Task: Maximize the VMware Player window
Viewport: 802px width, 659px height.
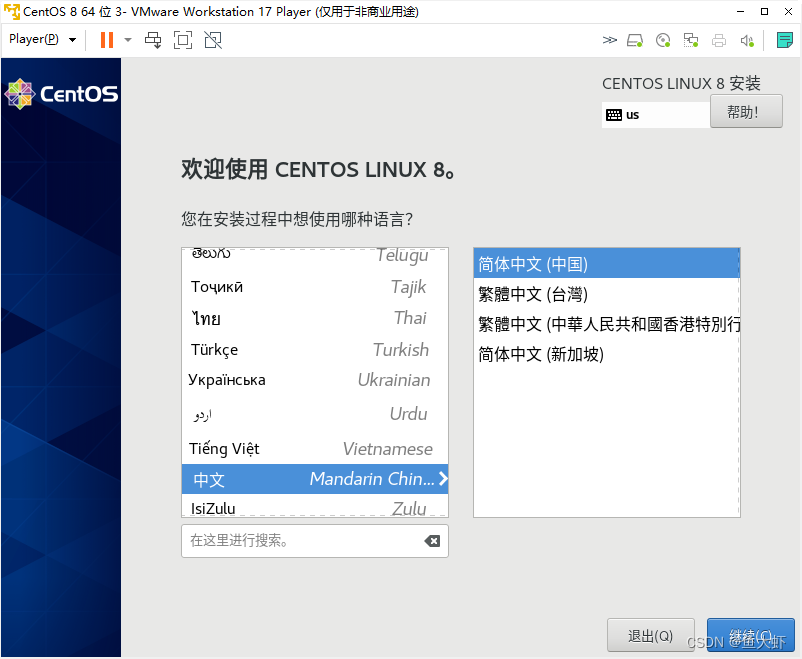Action: (x=764, y=11)
